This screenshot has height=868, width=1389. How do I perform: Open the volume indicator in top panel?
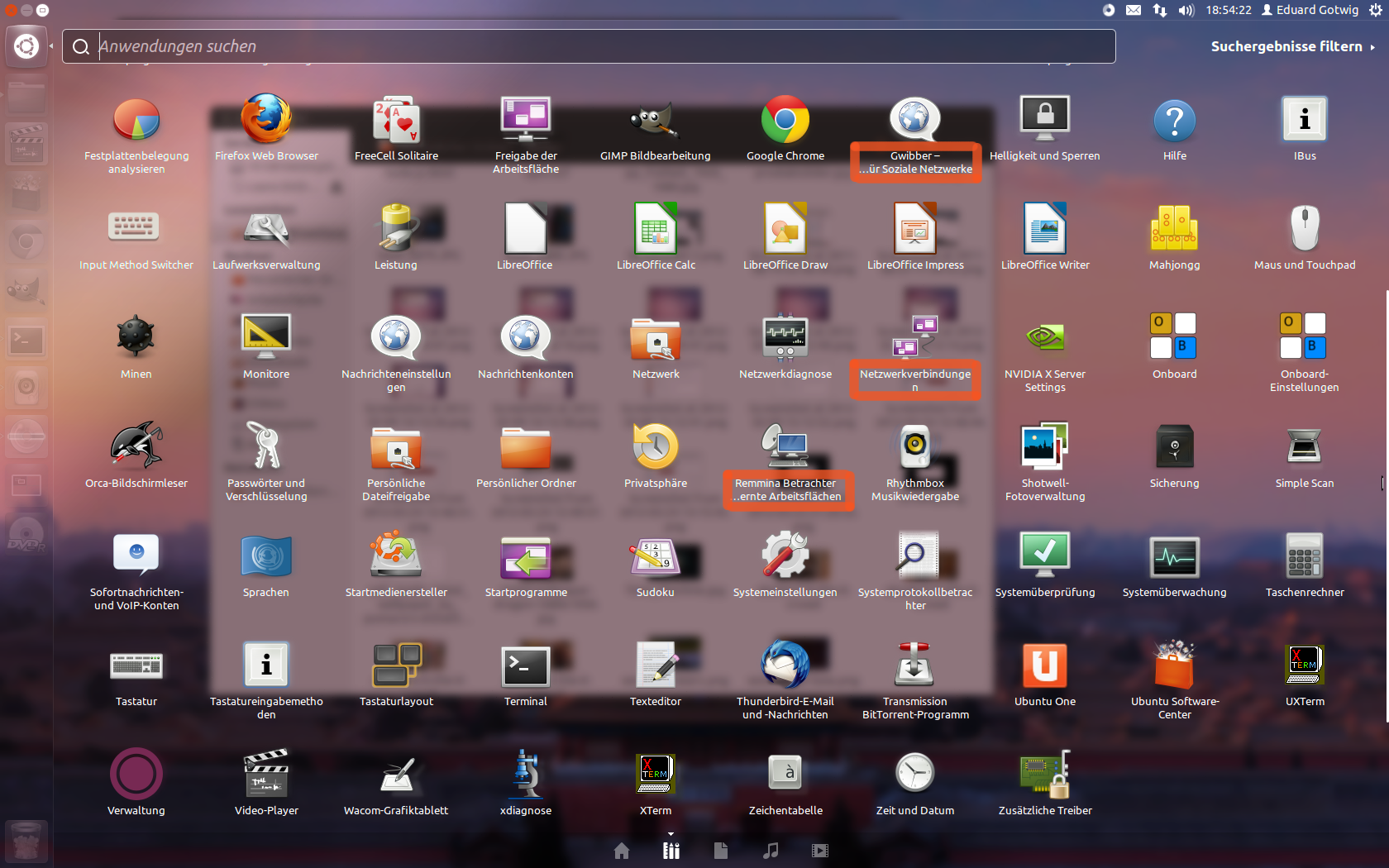coord(1186,10)
